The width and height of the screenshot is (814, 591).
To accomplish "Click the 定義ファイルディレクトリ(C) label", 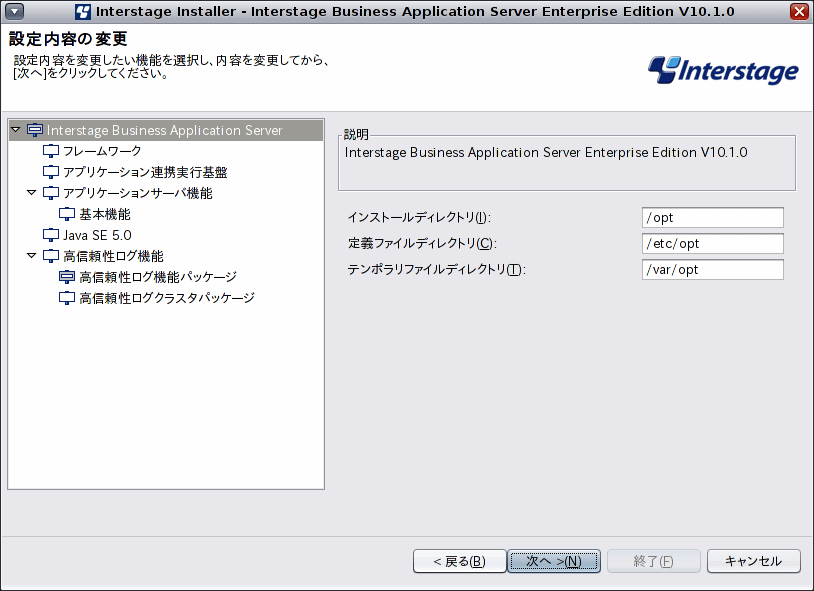I will tap(422, 243).
